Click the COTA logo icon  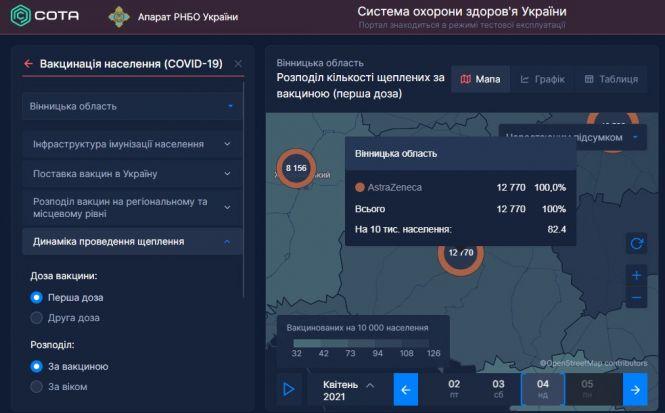[20, 16]
